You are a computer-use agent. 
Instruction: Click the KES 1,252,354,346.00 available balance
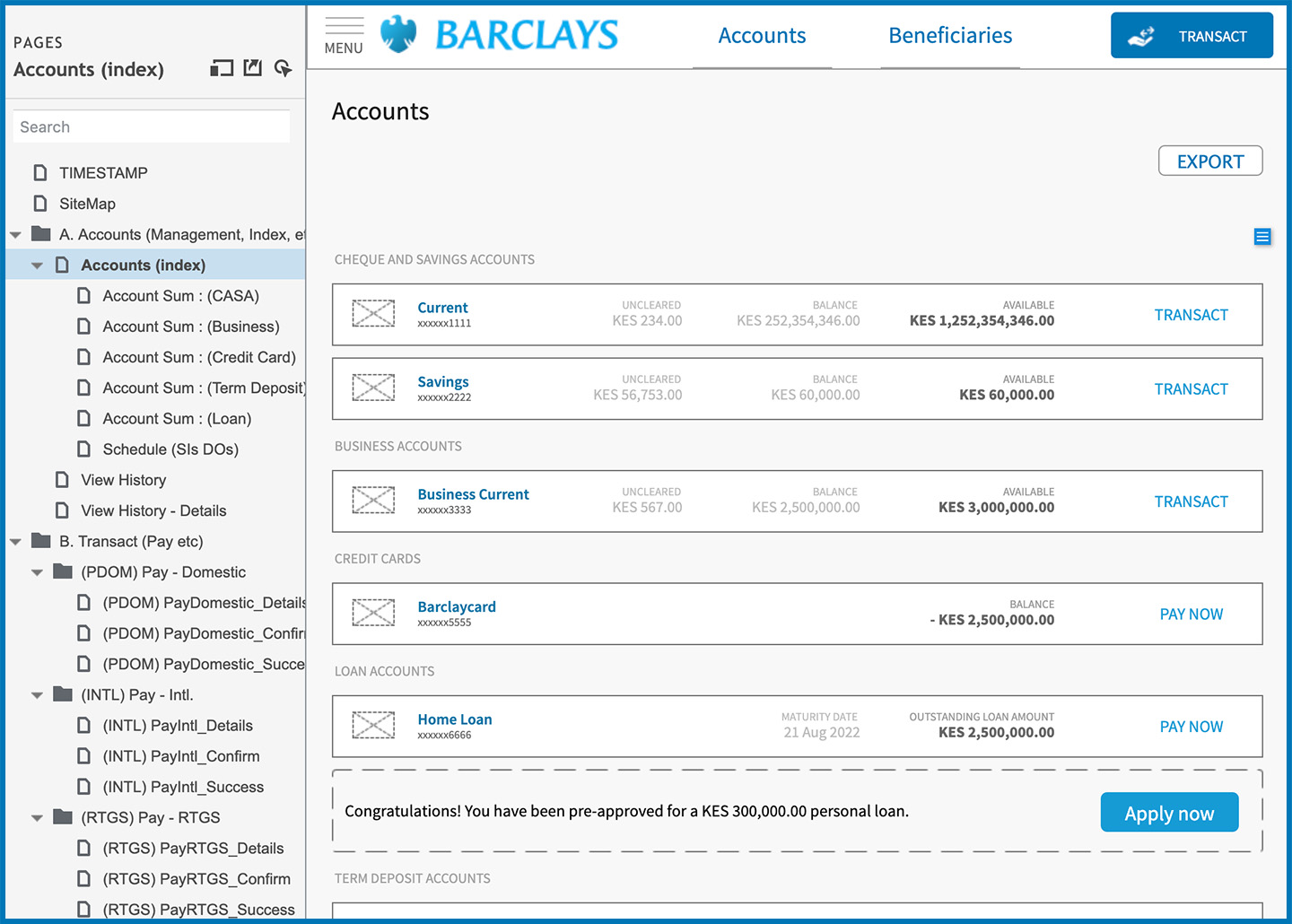pos(982,321)
